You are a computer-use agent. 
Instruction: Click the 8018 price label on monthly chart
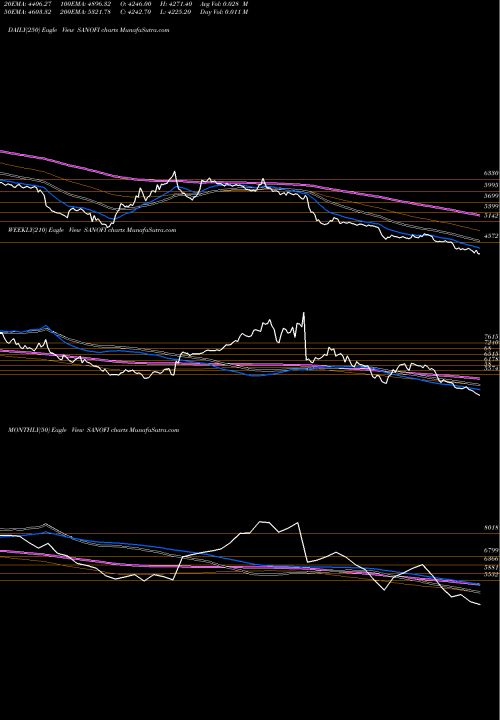(x=491, y=528)
